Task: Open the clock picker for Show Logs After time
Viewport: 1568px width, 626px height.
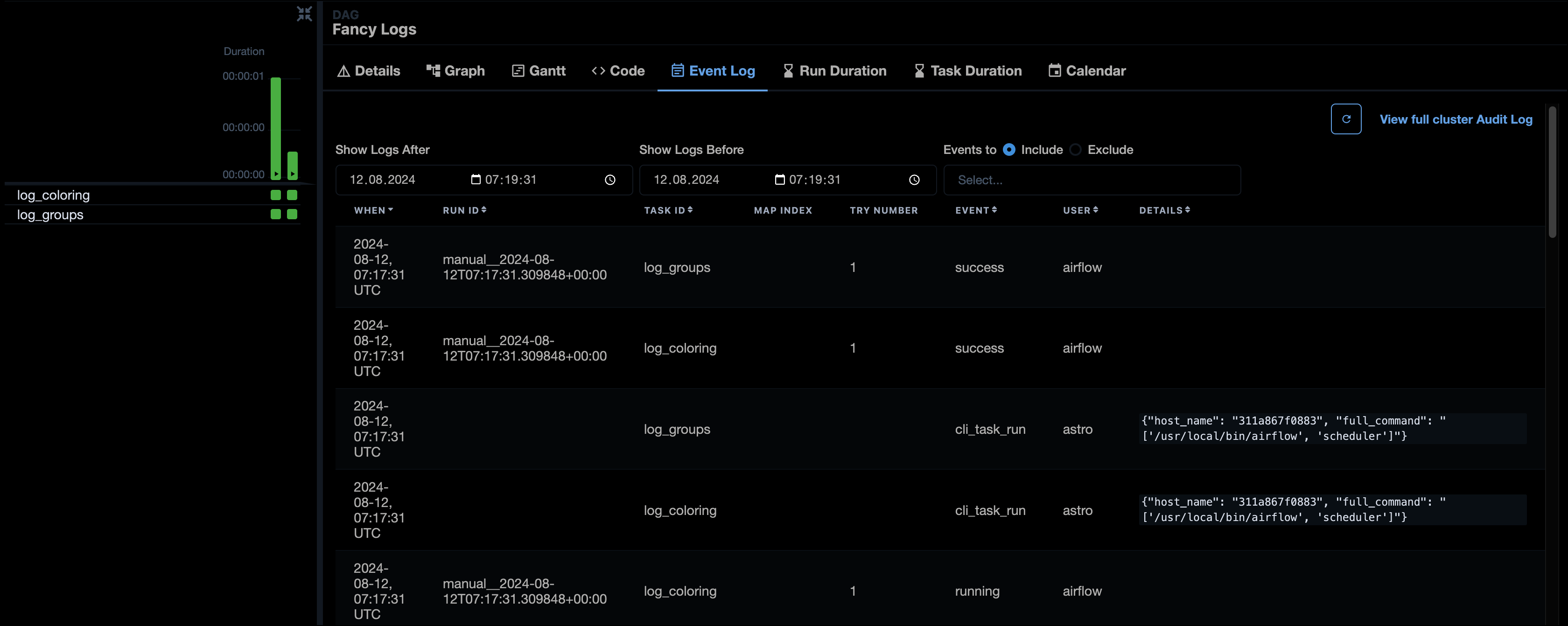Action: 609,180
